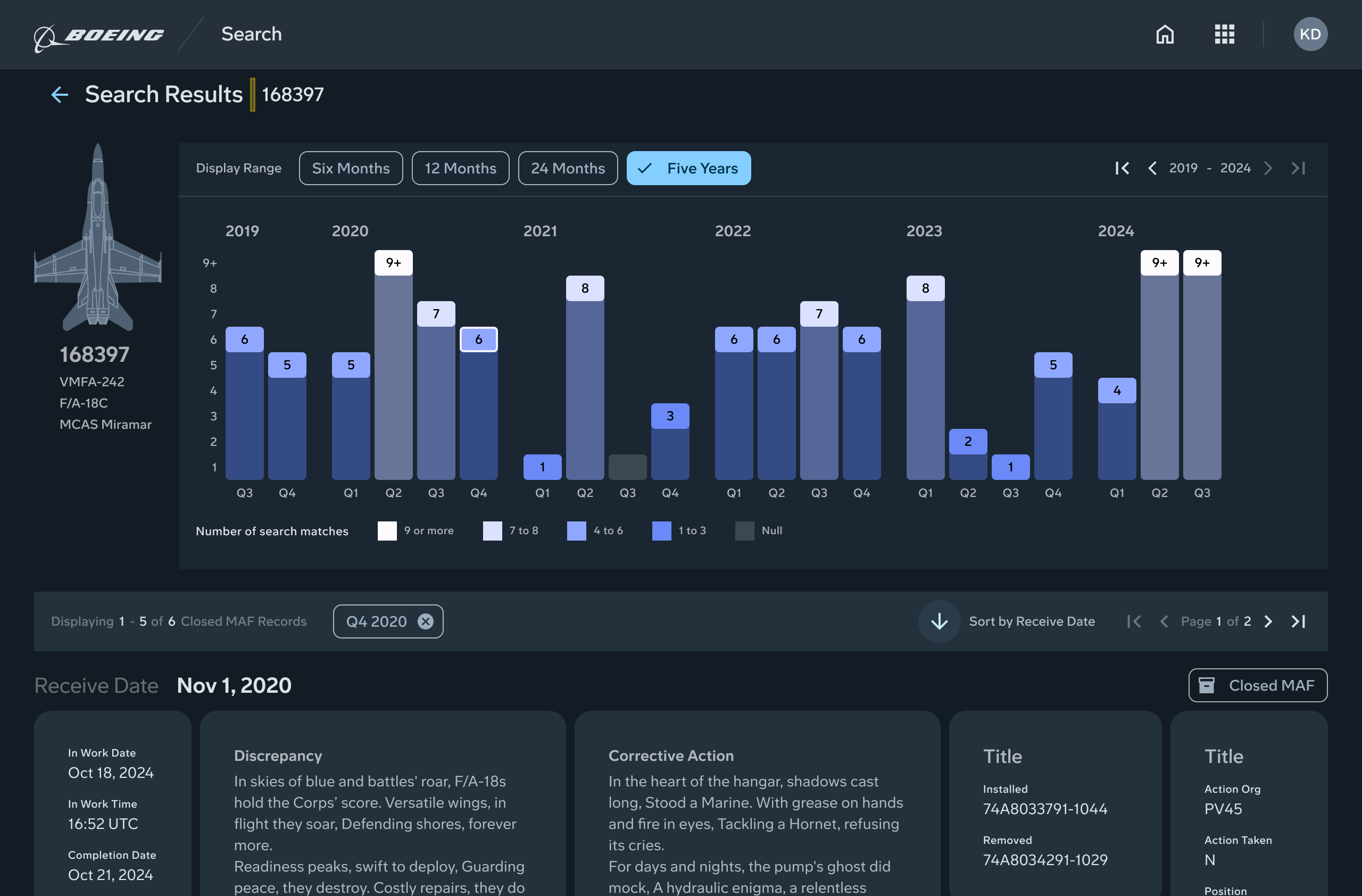Click the 2021 year label
The image size is (1362, 896).
click(x=540, y=231)
